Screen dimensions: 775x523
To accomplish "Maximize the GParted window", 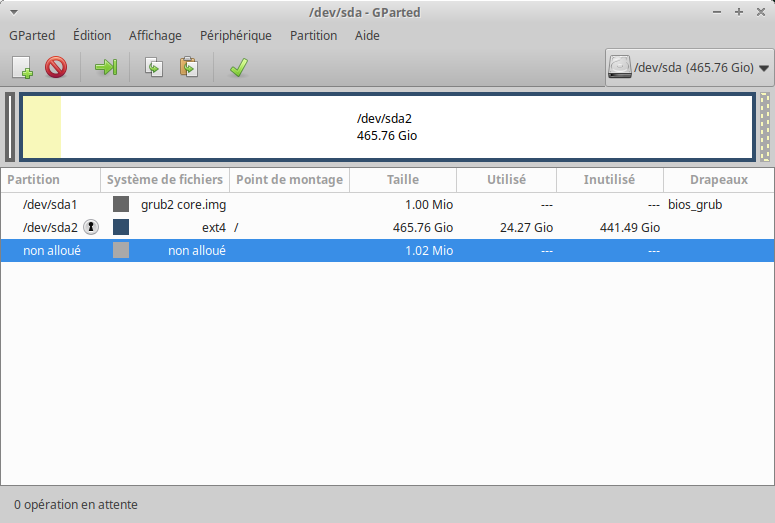I will tap(739, 12).
